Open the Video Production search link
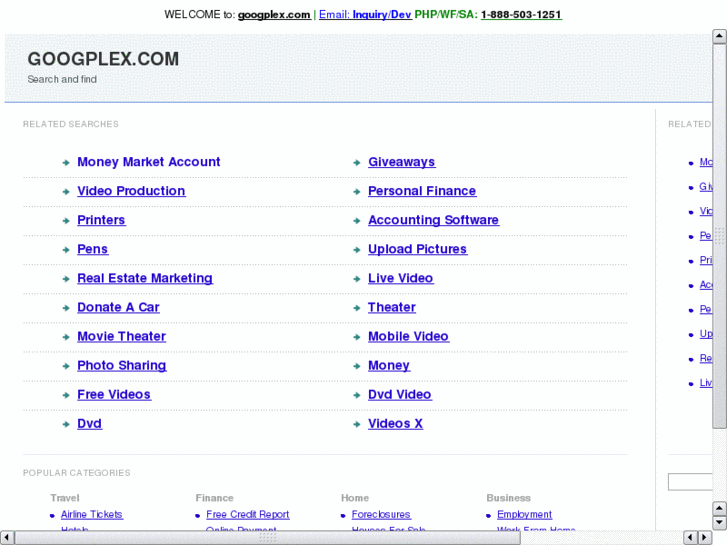 click(x=131, y=191)
